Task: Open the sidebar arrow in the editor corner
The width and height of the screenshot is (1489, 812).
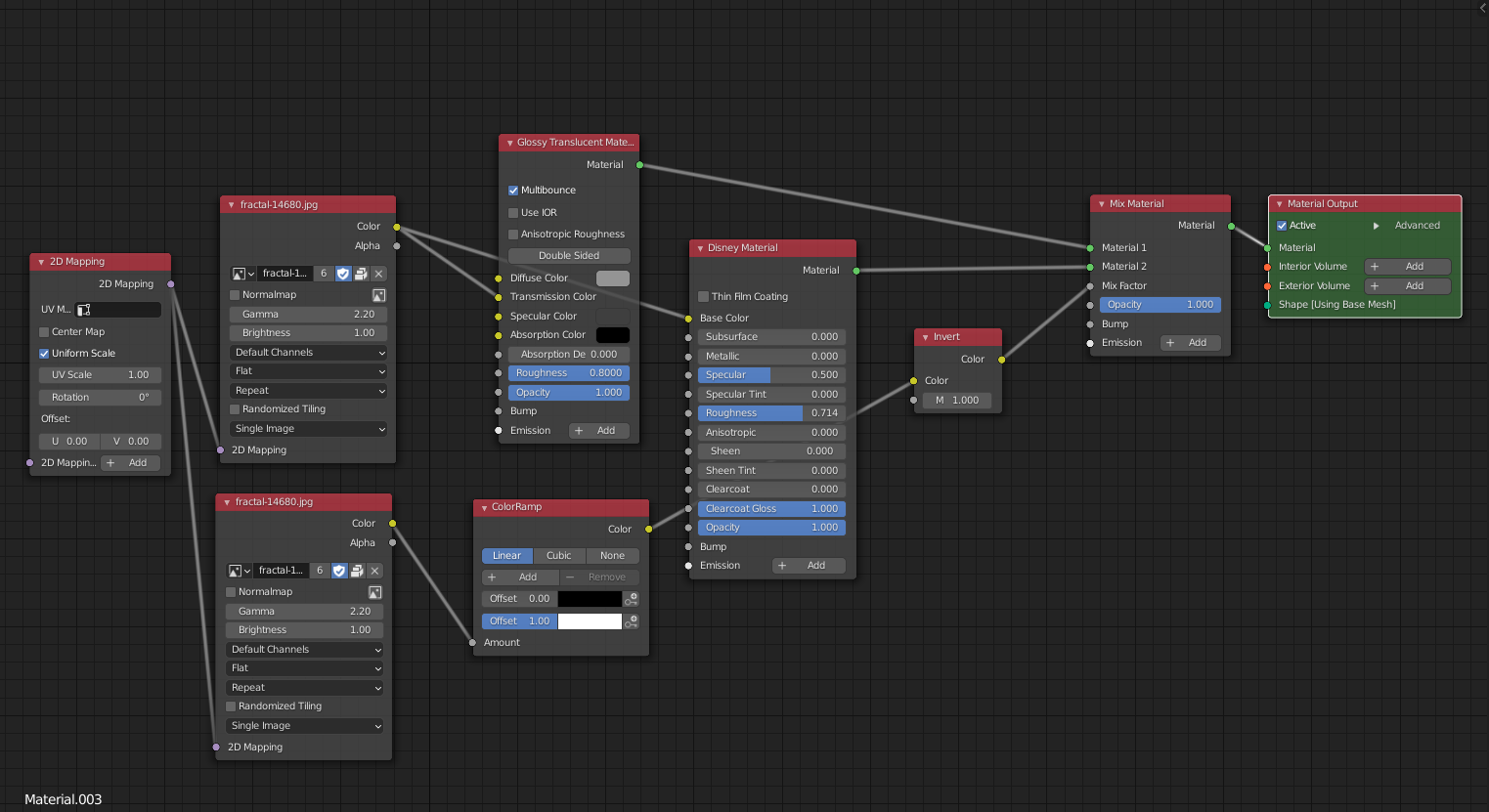Action: point(1482,7)
